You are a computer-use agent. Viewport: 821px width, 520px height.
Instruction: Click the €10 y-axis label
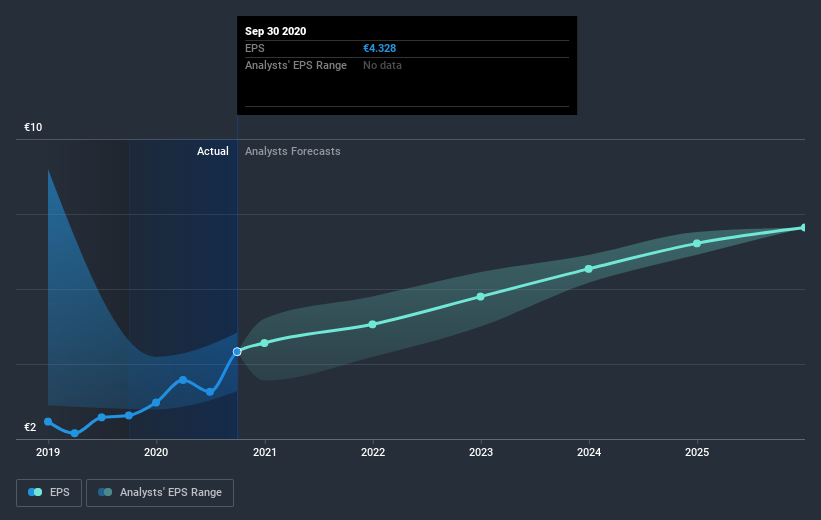[33, 127]
